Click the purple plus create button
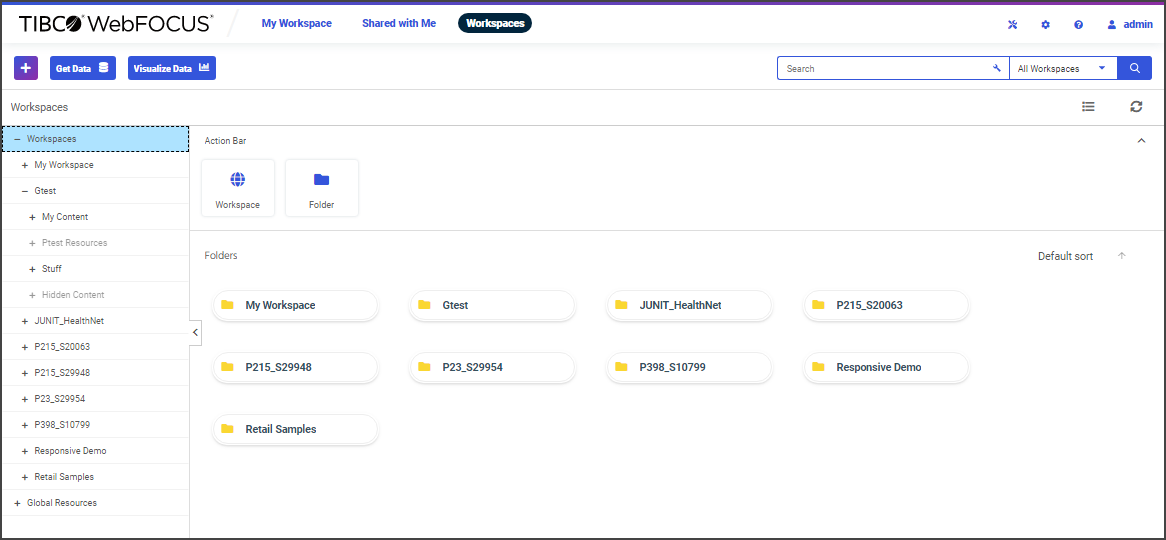 (26, 68)
